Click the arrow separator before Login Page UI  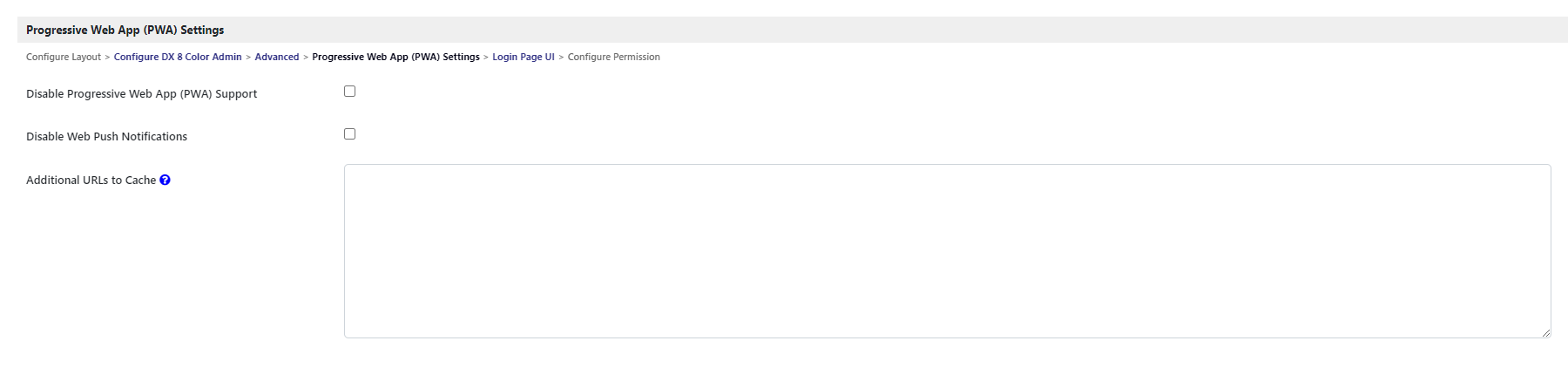pyautogui.click(x=486, y=58)
